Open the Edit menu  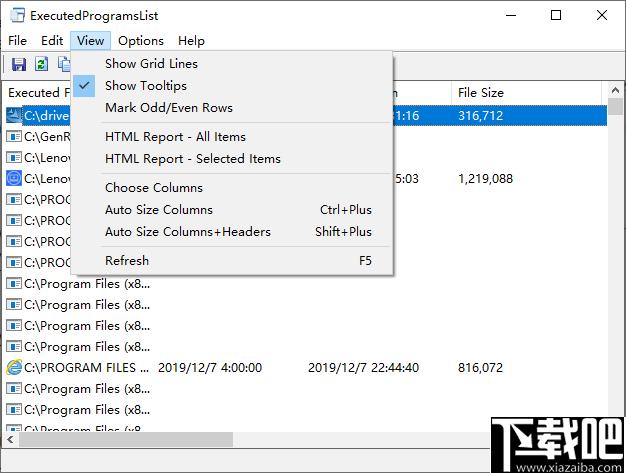tap(52, 41)
